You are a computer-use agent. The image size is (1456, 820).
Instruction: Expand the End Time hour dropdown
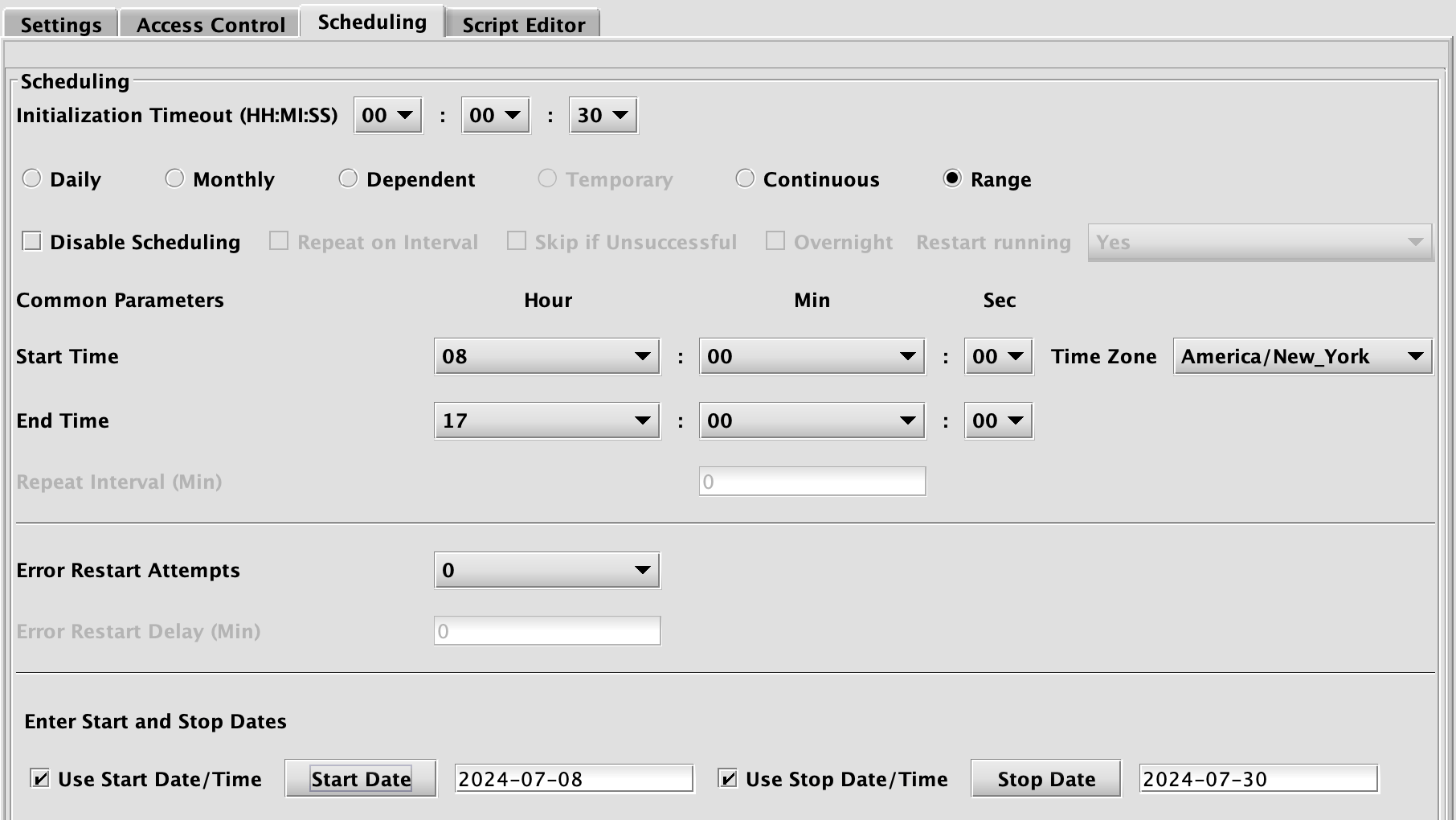(546, 420)
